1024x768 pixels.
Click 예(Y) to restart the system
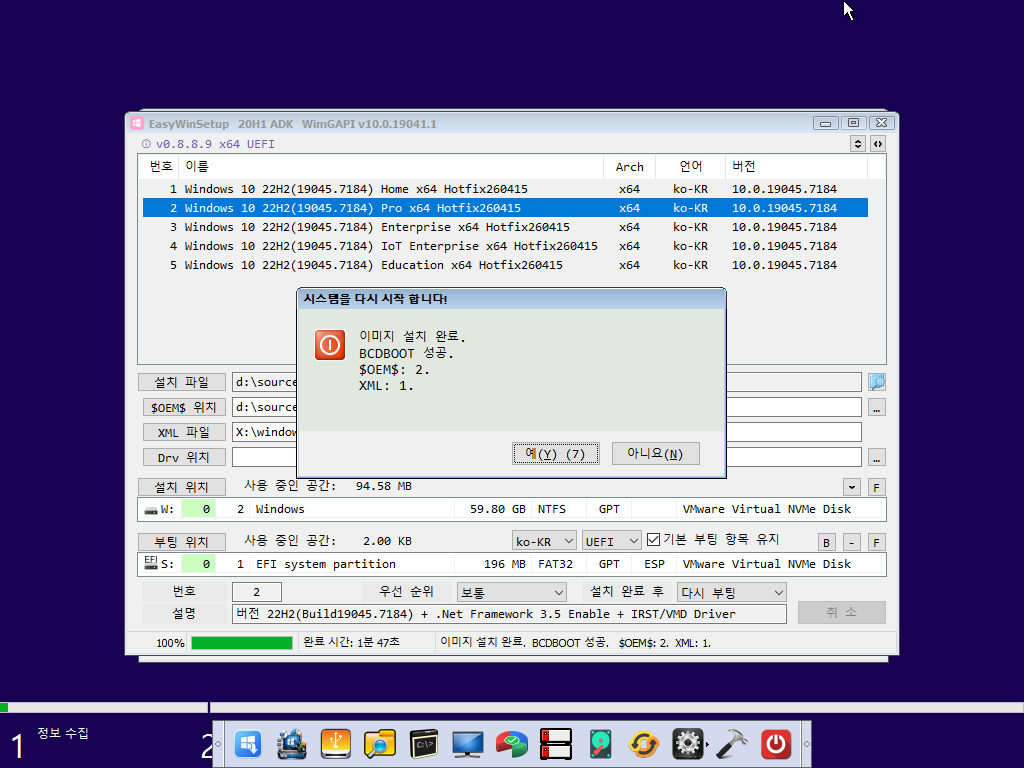[556, 454]
